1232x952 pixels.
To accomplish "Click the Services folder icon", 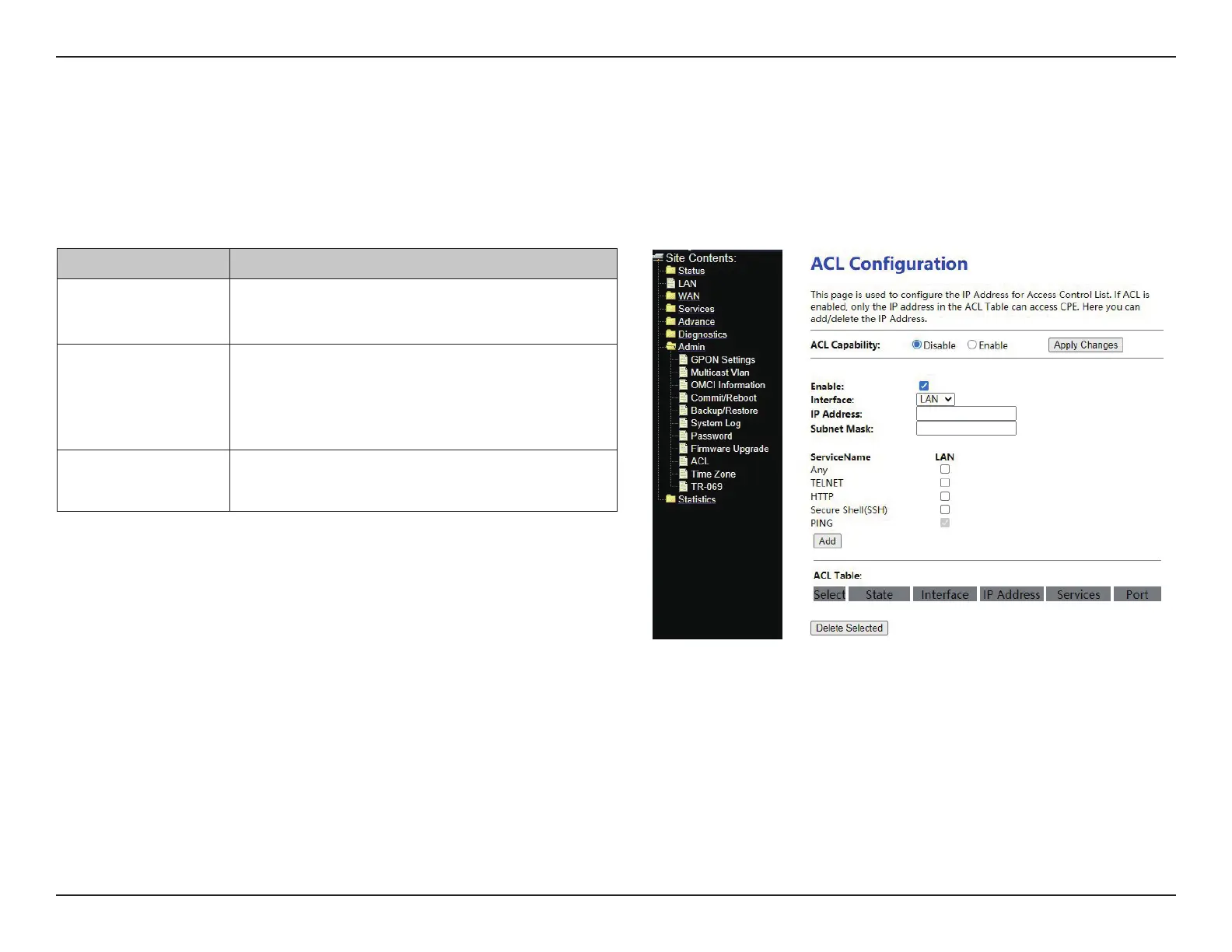I will tap(670, 309).
